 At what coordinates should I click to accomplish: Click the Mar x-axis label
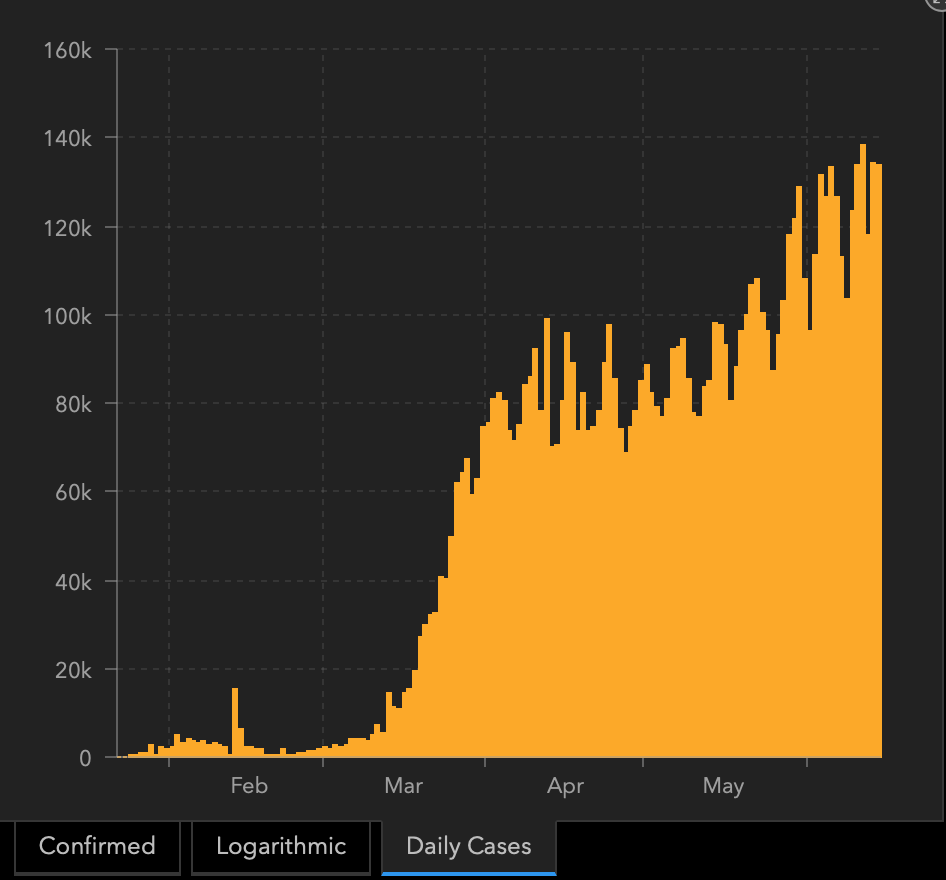[404, 786]
